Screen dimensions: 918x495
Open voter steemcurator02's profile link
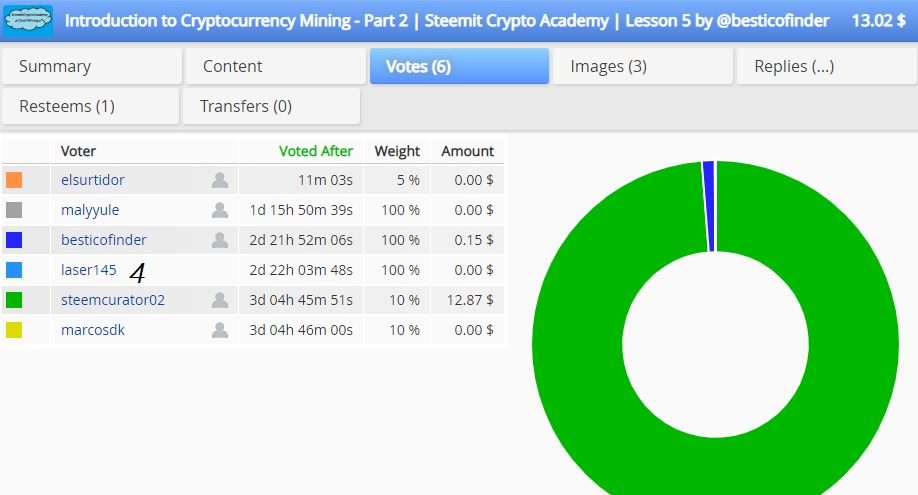(x=113, y=300)
